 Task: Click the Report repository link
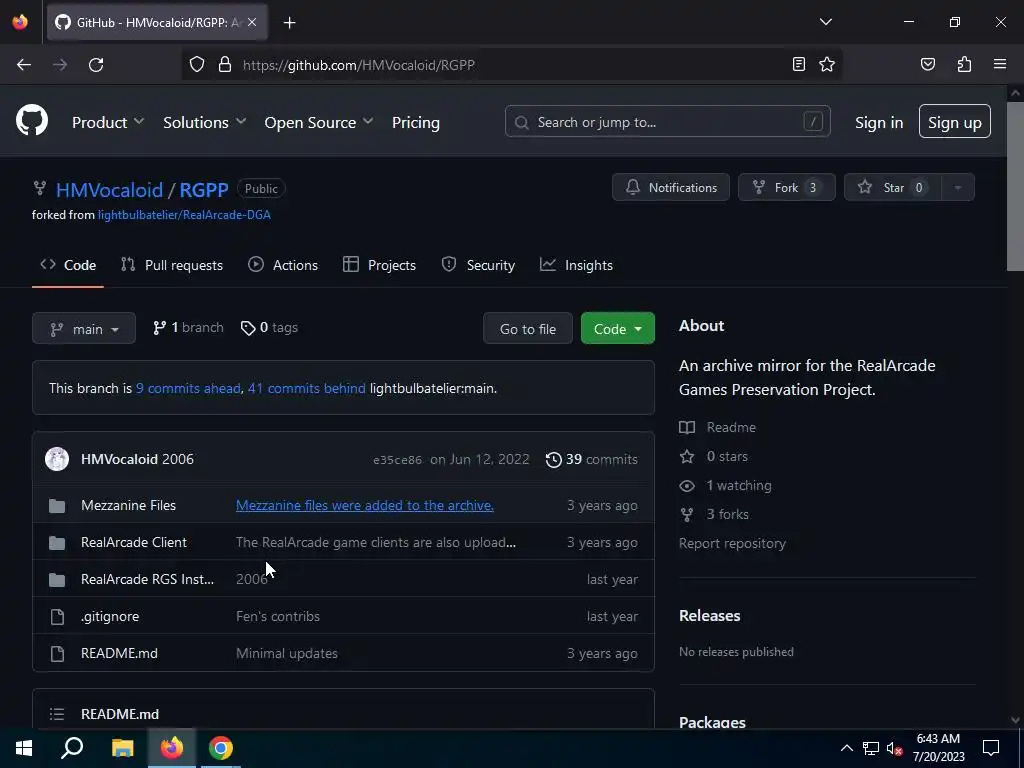point(732,543)
